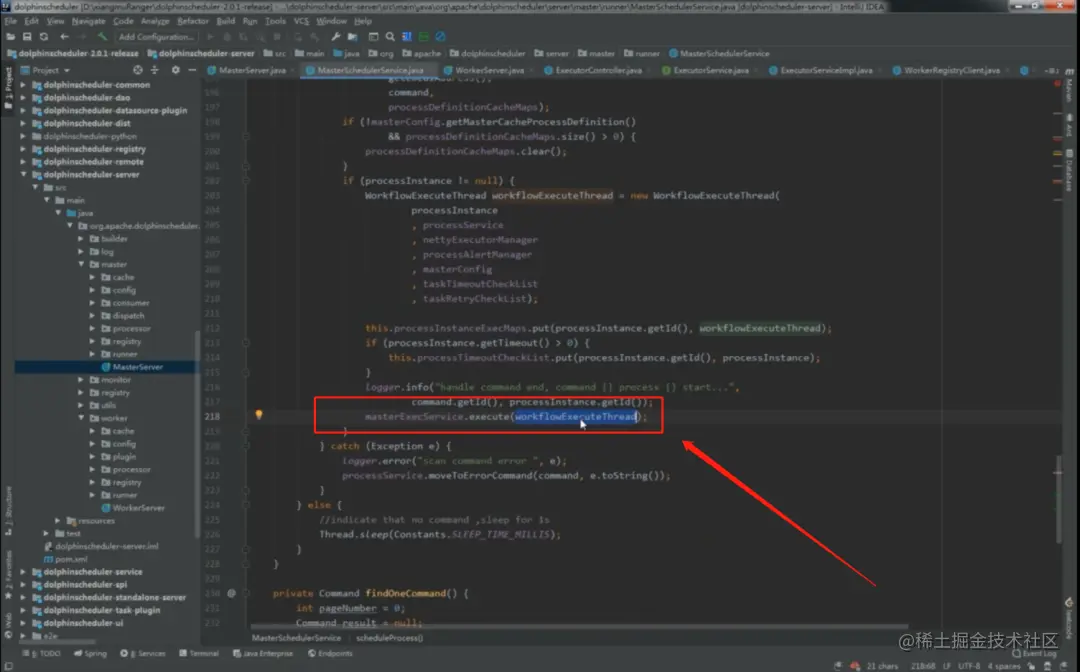1080x672 pixels.
Task: Click the locate target icon in Project panel
Action: pos(138,70)
